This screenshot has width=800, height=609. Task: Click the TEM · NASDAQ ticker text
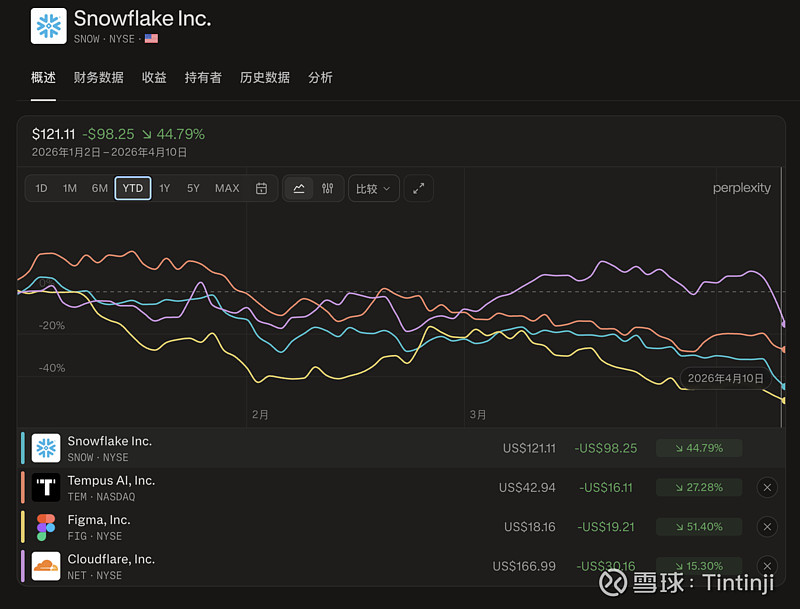pyautogui.click(x=102, y=497)
